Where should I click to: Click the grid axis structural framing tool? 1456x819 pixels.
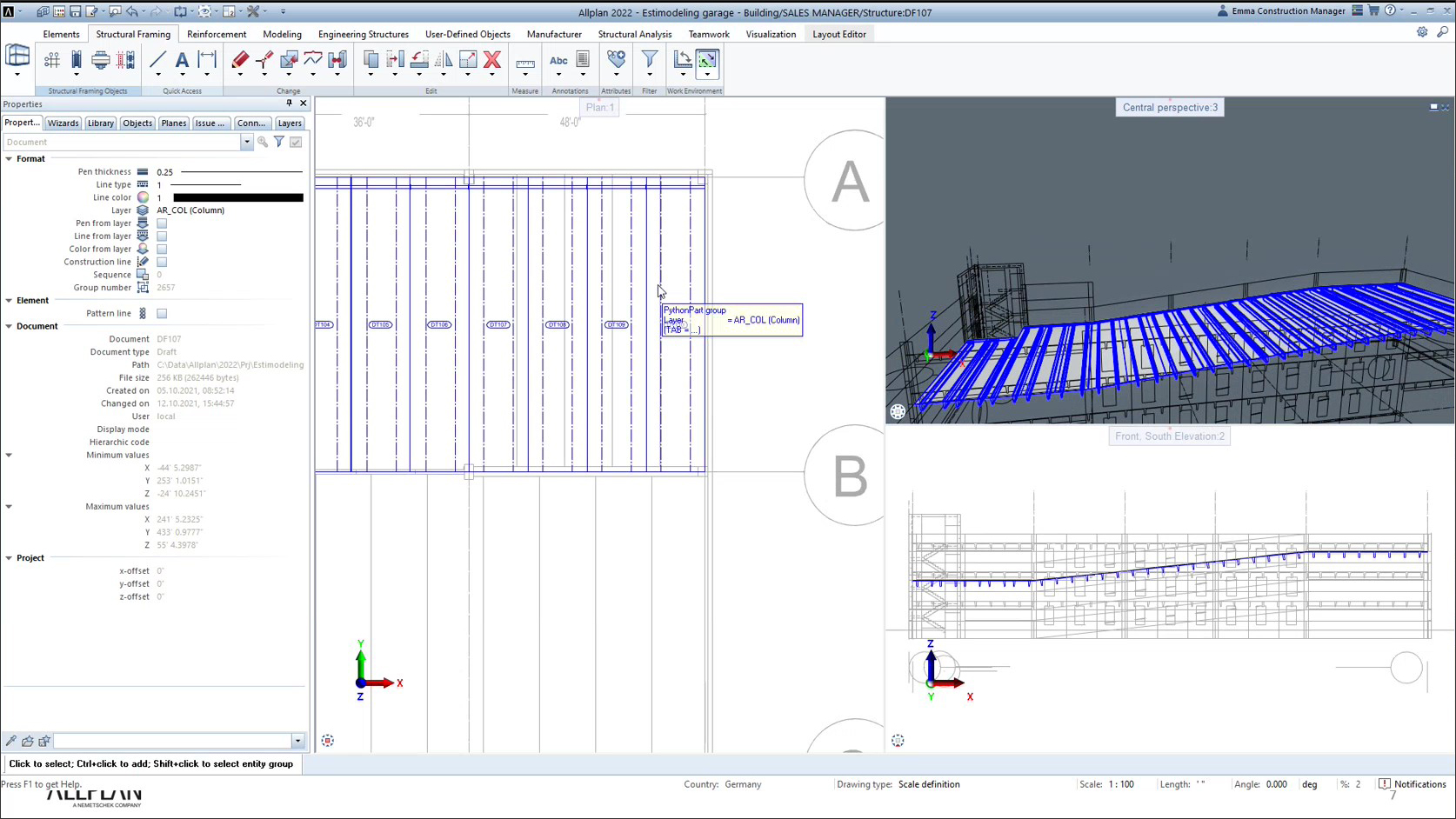coord(52,59)
